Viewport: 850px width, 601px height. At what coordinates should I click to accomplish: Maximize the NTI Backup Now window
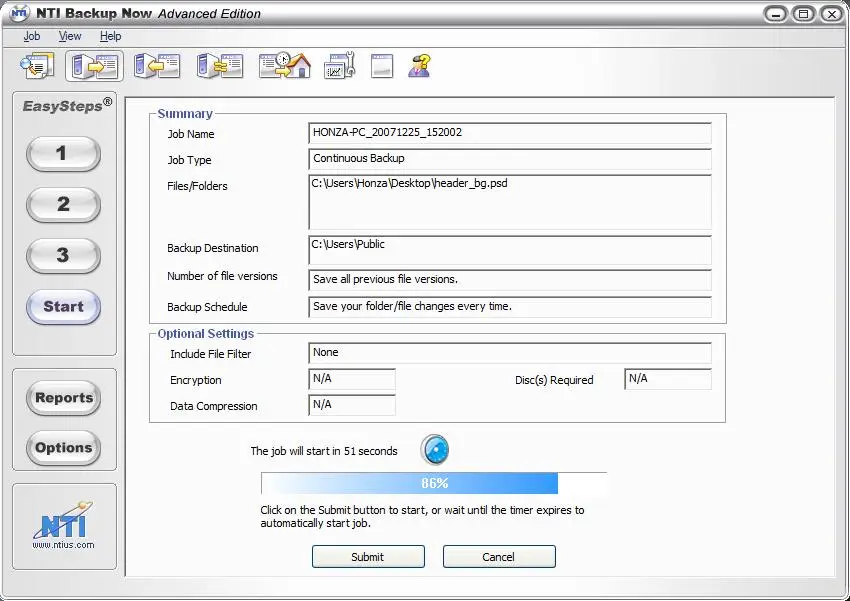[x=803, y=14]
